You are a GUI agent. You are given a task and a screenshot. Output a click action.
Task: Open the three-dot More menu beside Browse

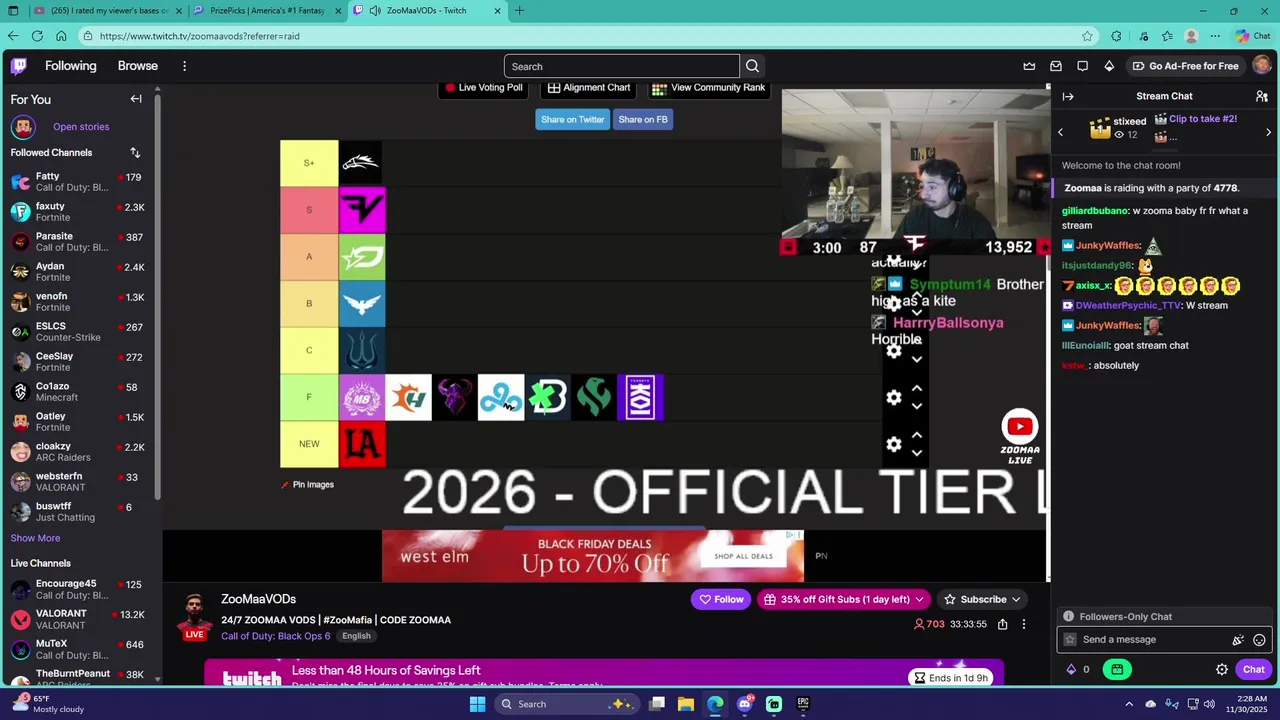184,66
